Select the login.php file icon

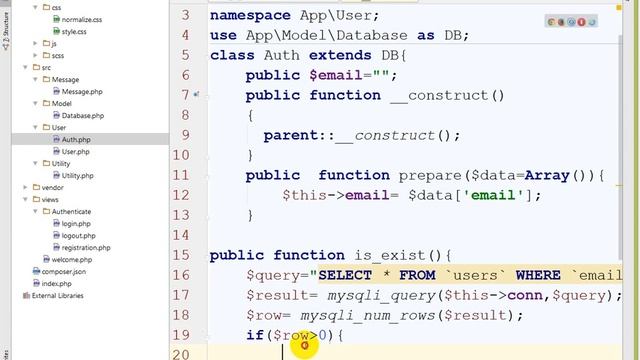click(x=56, y=223)
